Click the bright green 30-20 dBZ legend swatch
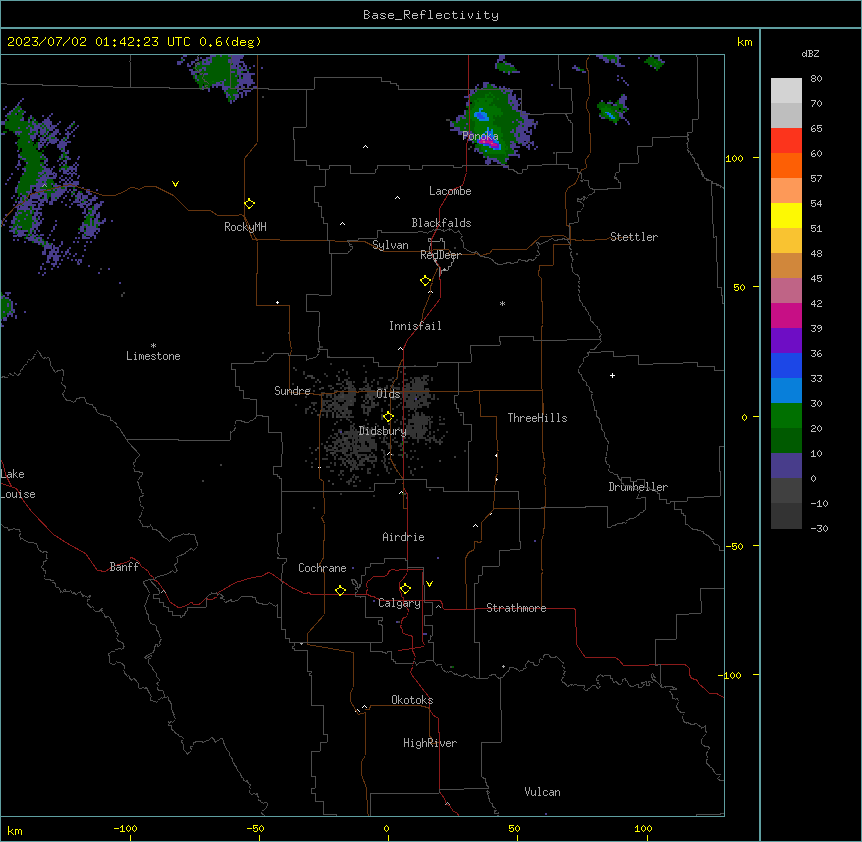Screen dimensions: 862x842 click(786, 416)
